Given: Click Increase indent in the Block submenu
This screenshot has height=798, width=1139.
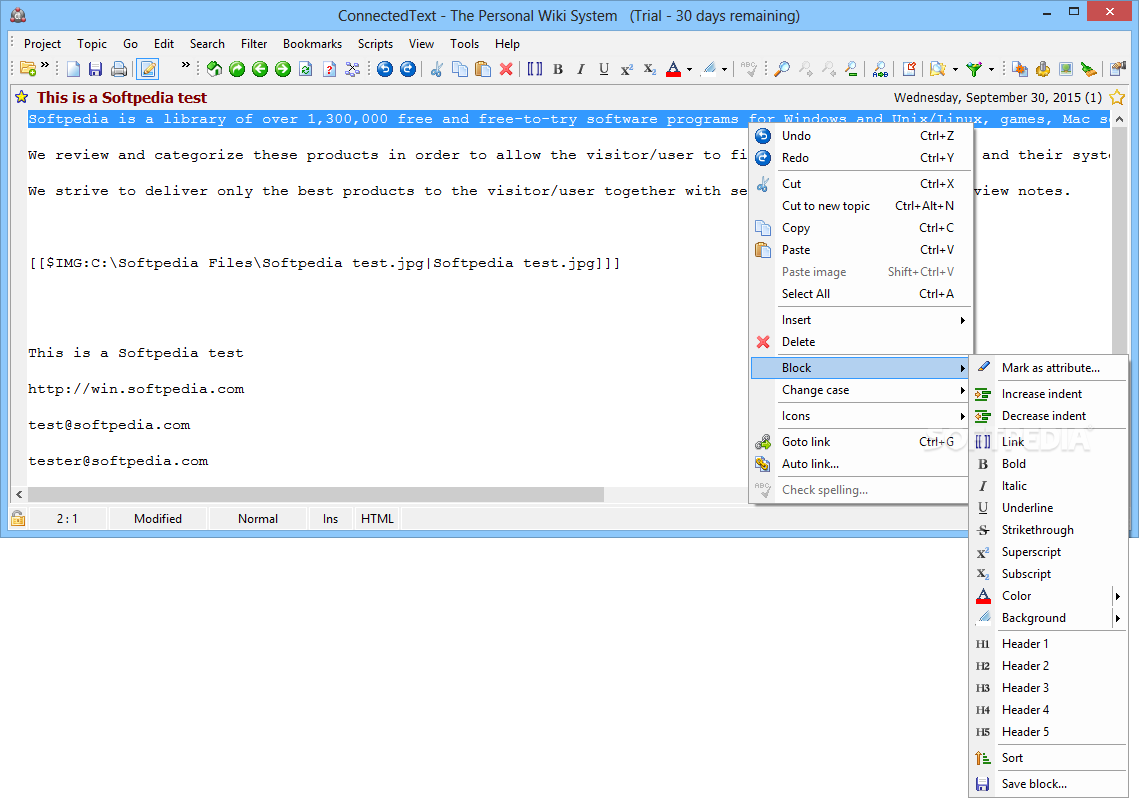Looking at the screenshot, I should click(1049, 394).
